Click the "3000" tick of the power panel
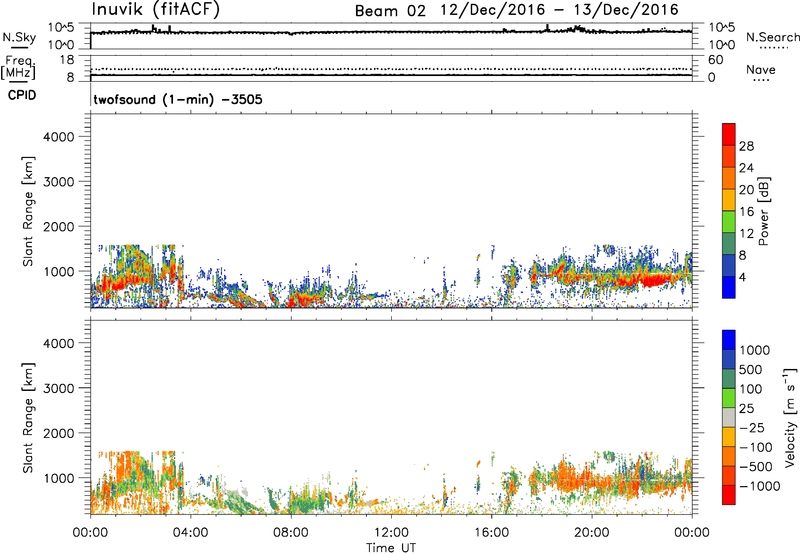The width and height of the screenshot is (800, 554). pyautogui.click(x=59, y=182)
